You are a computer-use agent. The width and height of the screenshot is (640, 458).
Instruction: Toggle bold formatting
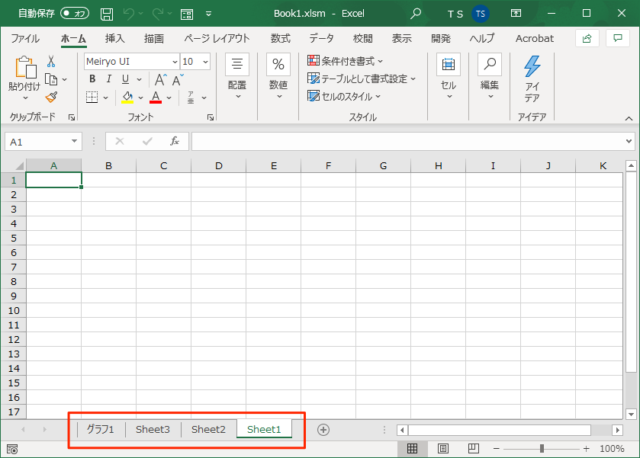click(x=92, y=79)
